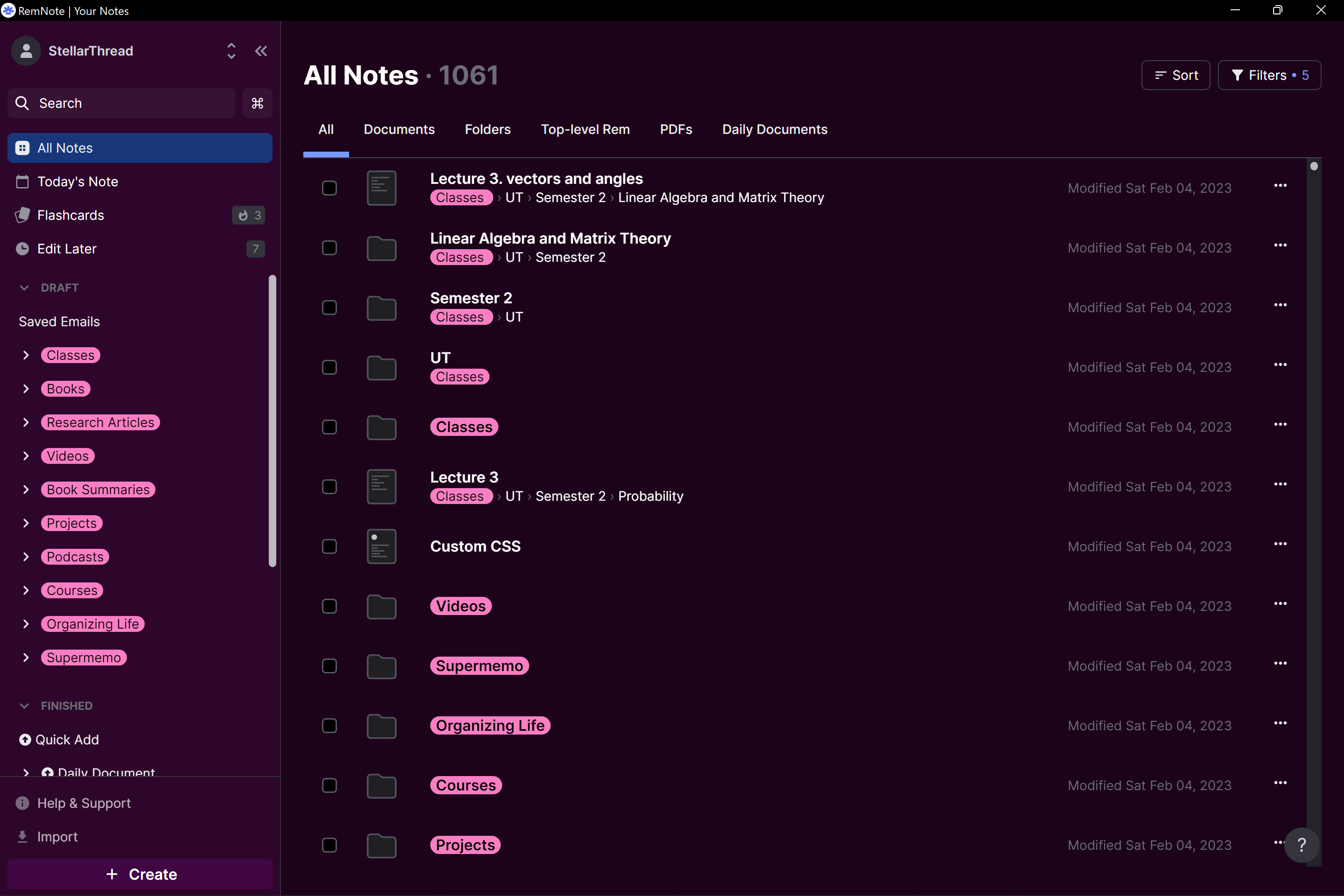Screen dimensions: 1344x896
Task: Select the Videos folder row checkbox
Action: pos(330,606)
